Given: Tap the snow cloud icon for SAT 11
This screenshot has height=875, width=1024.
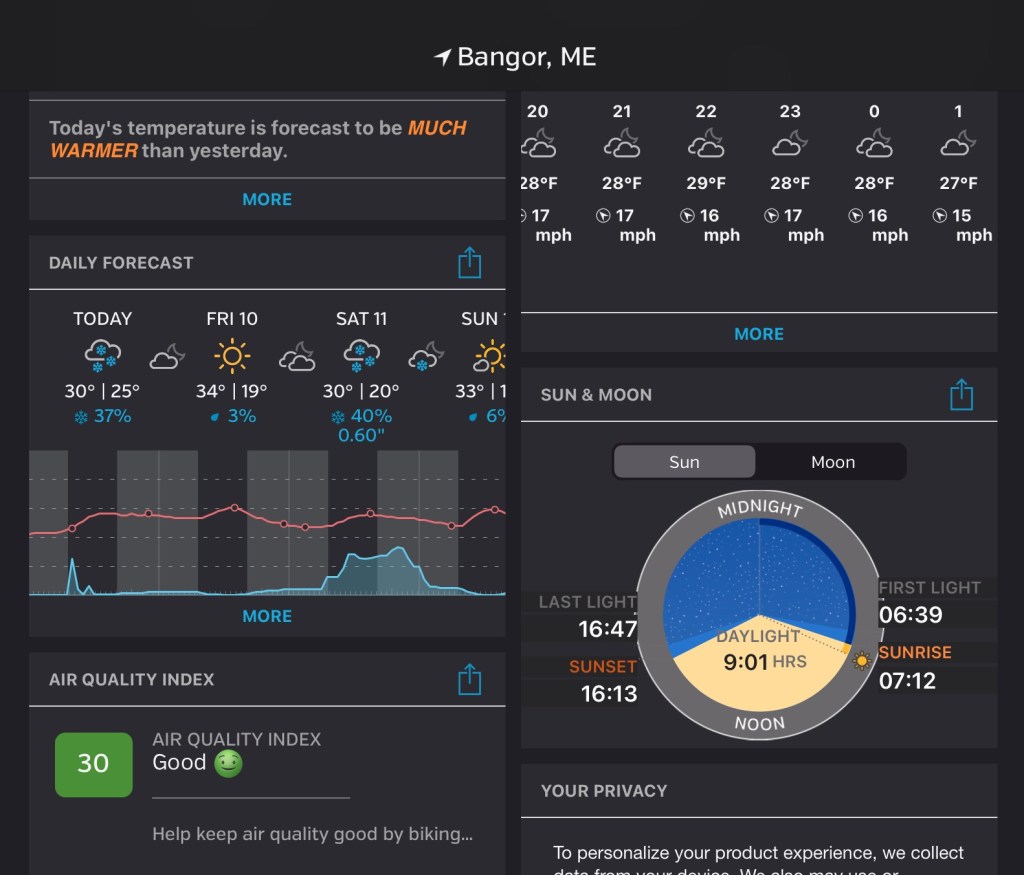Looking at the screenshot, I should (361, 355).
